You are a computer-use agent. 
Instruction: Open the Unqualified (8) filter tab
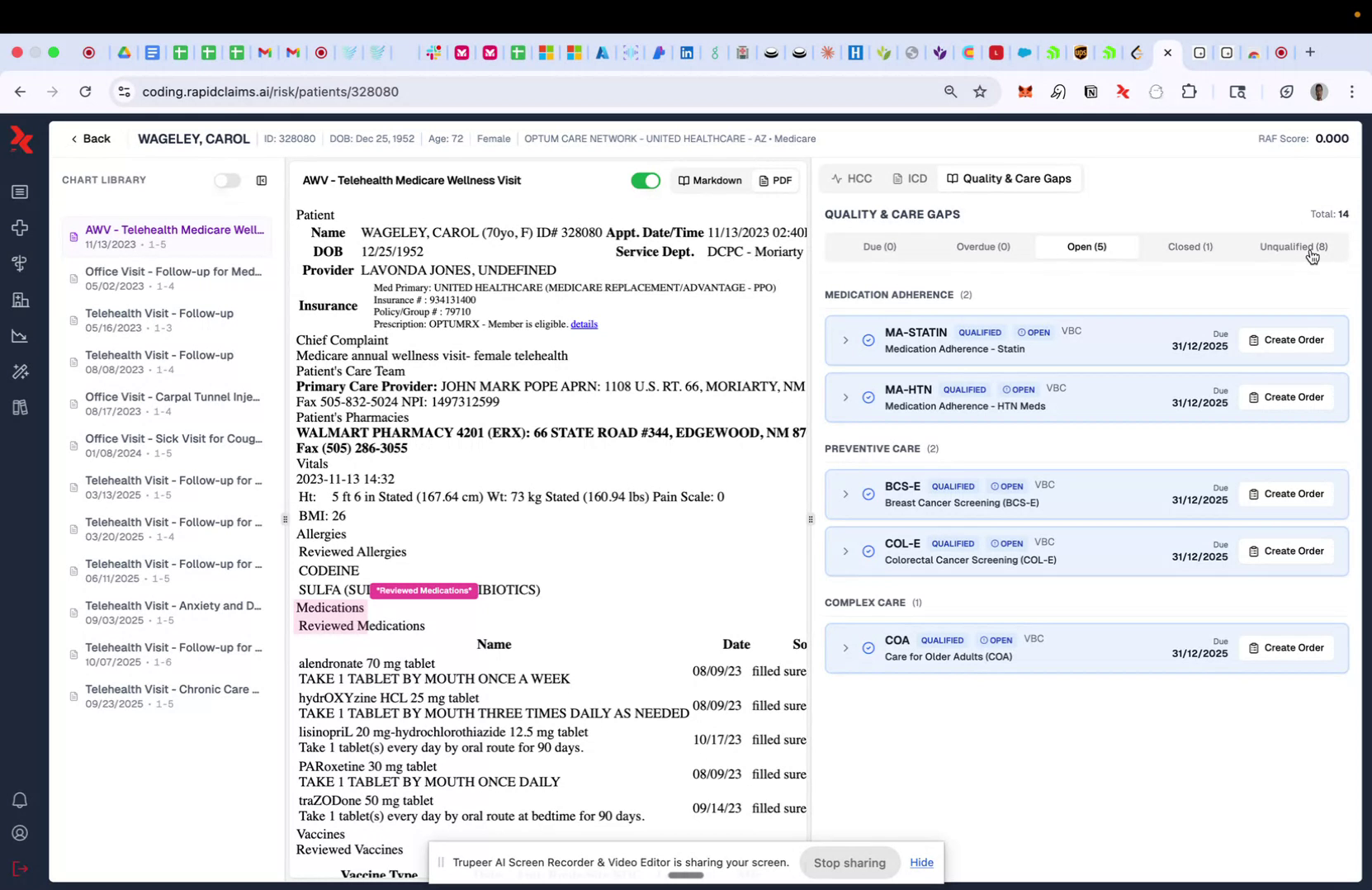pyautogui.click(x=1292, y=246)
